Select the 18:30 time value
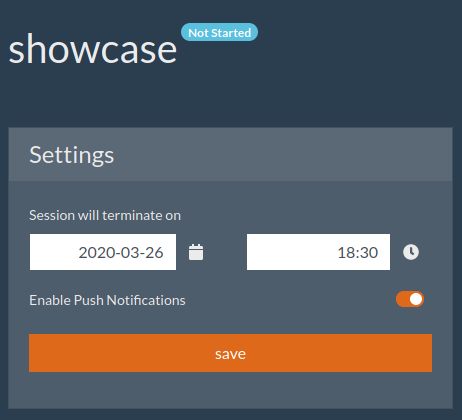 [358, 253]
